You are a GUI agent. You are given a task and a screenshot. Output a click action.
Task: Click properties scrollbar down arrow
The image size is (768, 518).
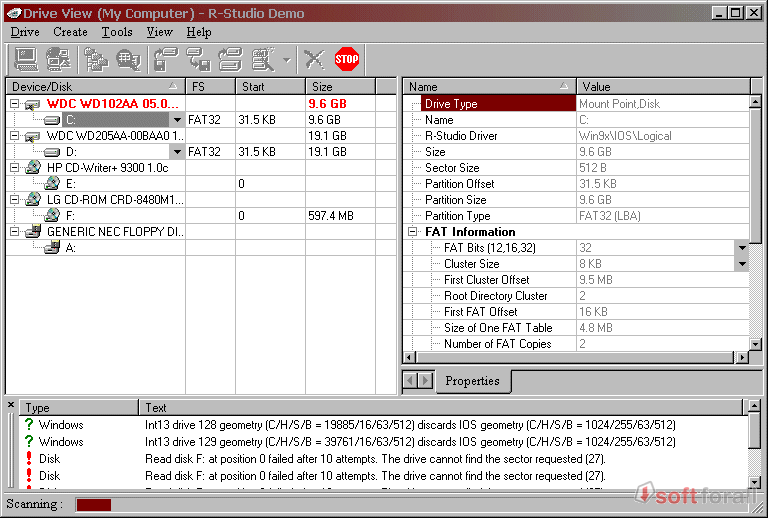pos(755,344)
